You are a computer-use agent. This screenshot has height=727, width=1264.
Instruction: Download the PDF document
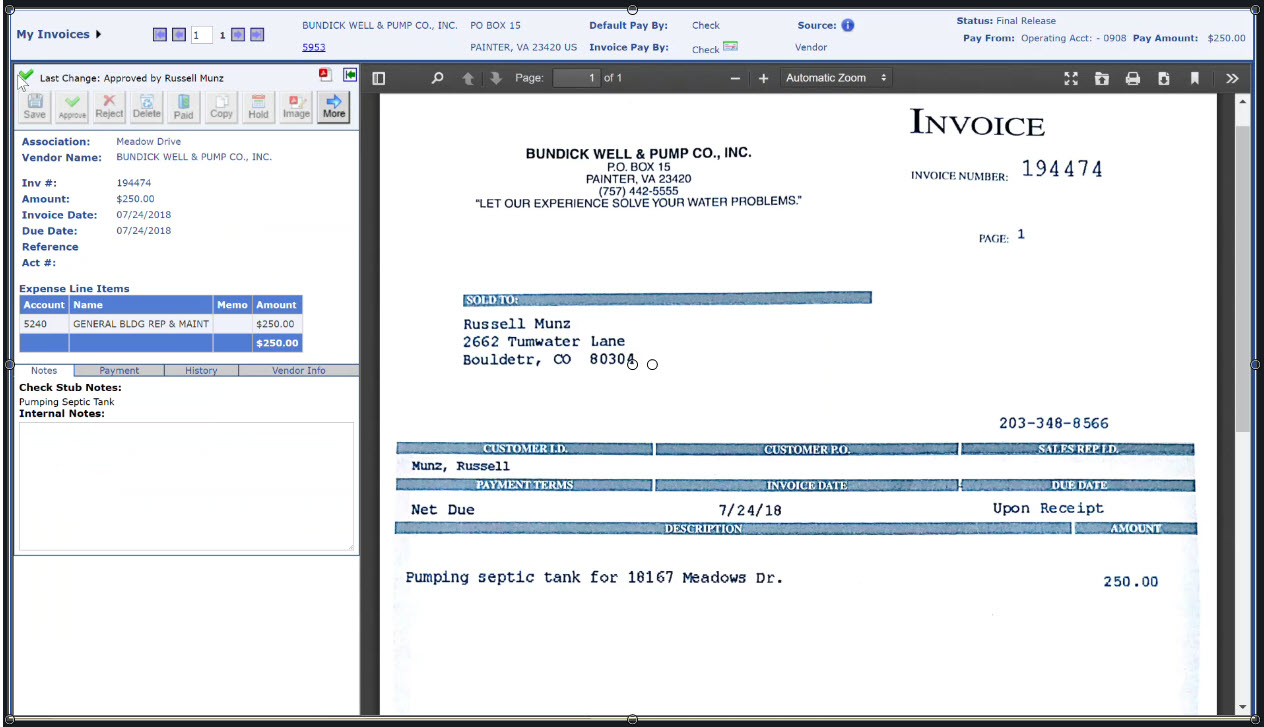point(1163,78)
